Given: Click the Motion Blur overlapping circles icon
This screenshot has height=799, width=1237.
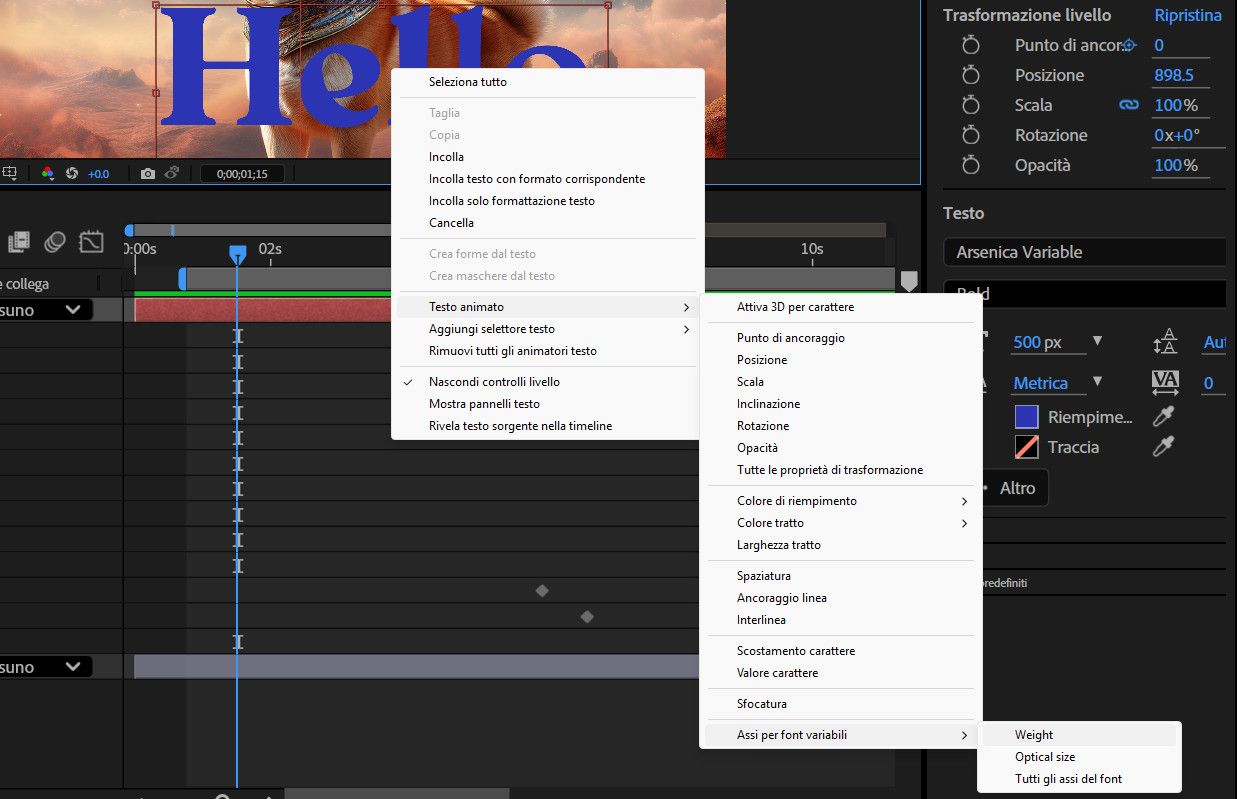Looking at the screenshot, I should click(55, 241).
